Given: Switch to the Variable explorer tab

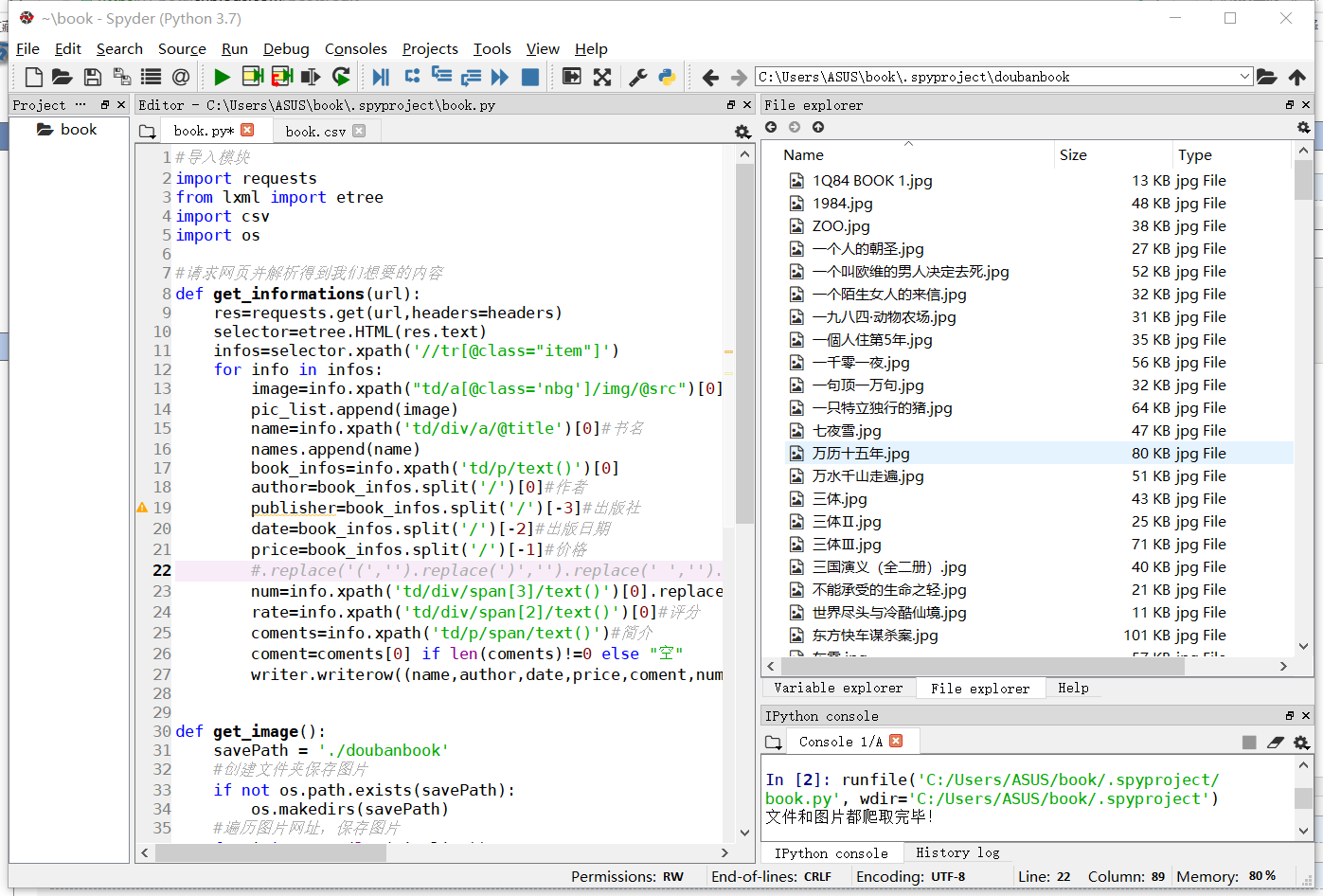Looking at the screenshot, I should [x=837, y=689].
